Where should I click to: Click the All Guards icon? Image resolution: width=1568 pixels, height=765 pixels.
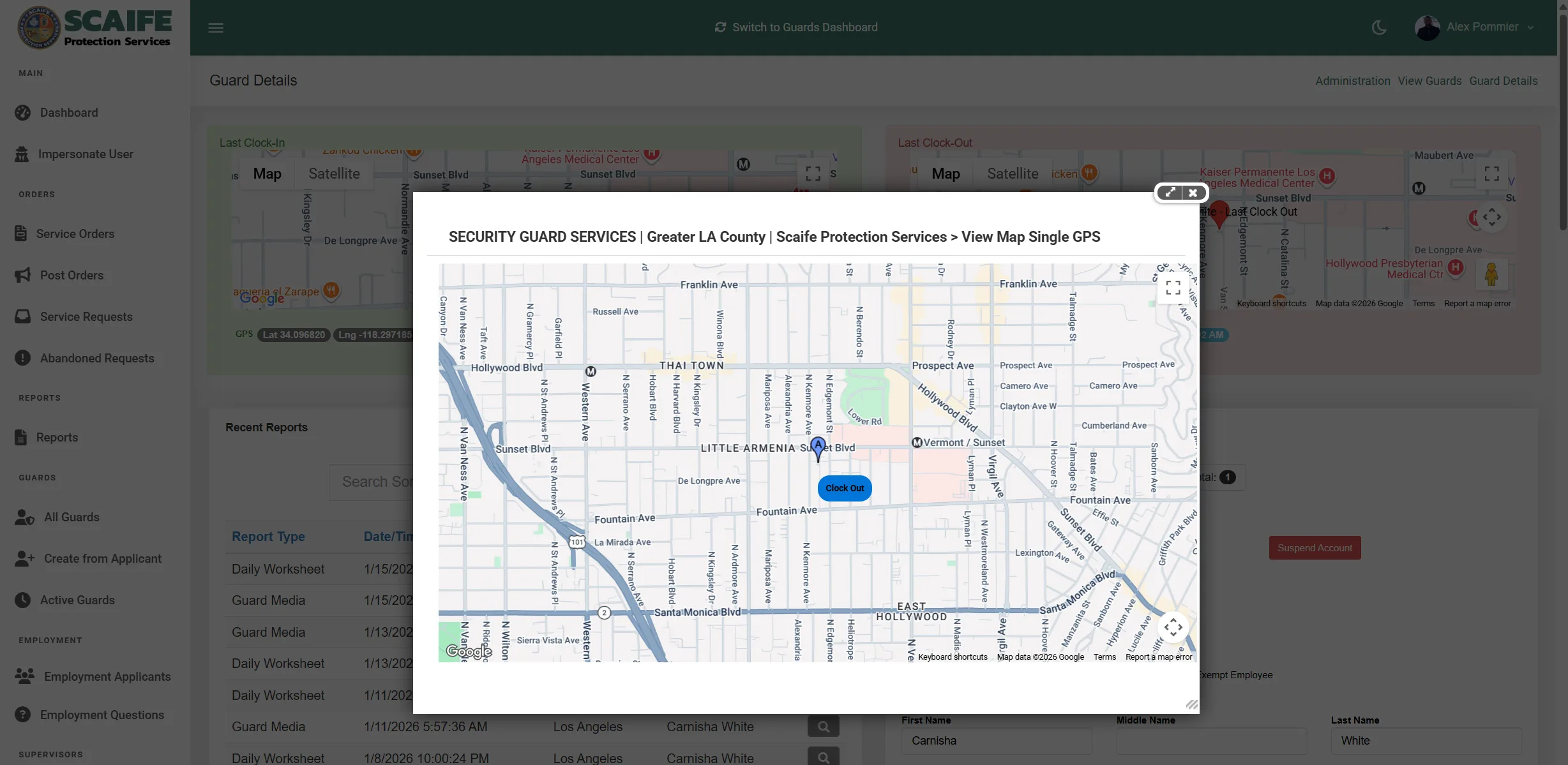[x=24, y=517]
